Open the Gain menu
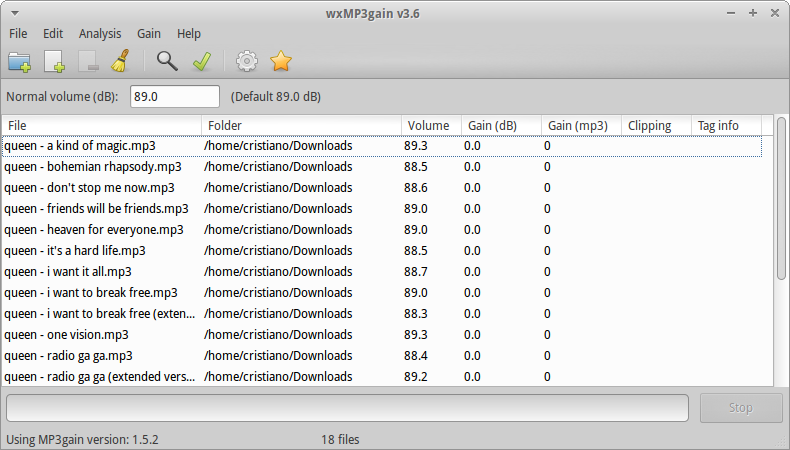Viewport: 790px width, 450px height. 149,34
